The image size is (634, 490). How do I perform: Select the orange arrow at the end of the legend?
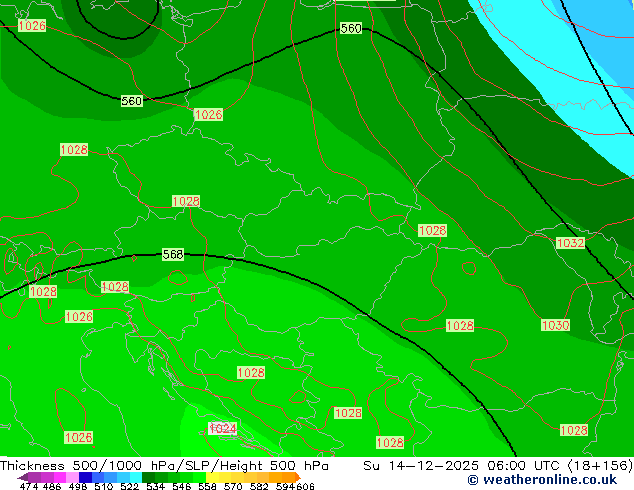tap(298, 477)
